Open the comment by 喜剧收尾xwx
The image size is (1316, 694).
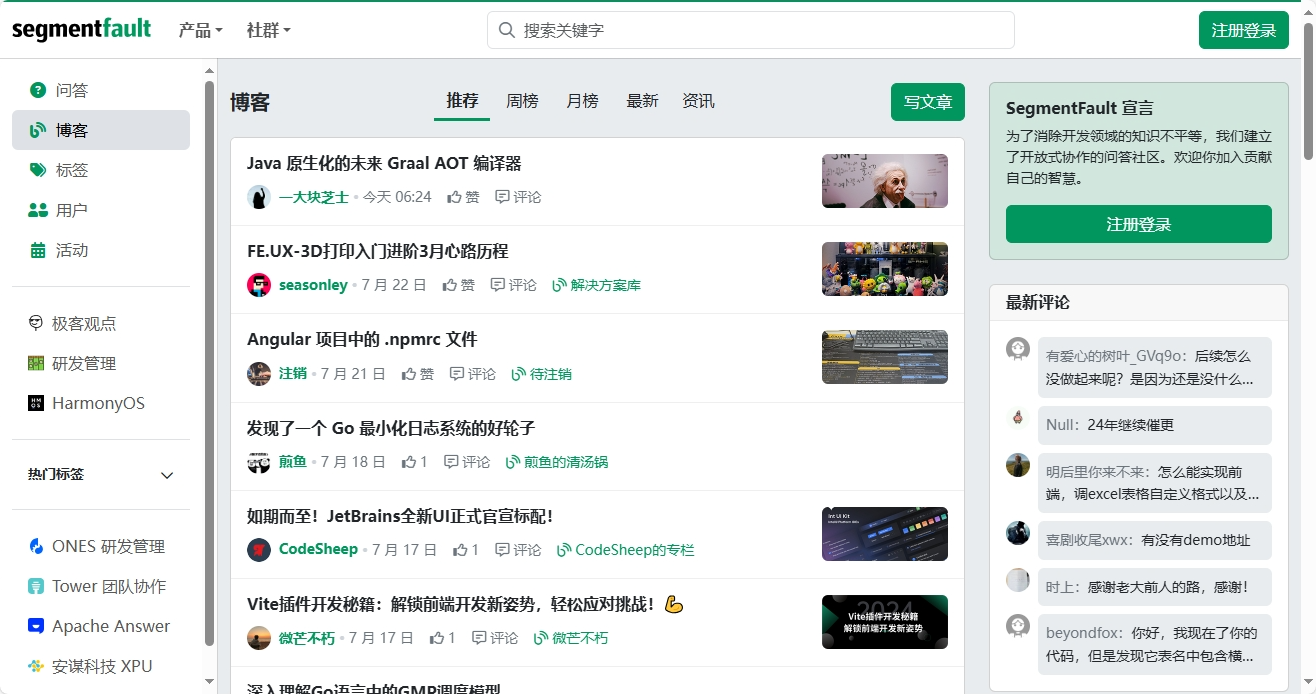click(x=1155, y=540)
